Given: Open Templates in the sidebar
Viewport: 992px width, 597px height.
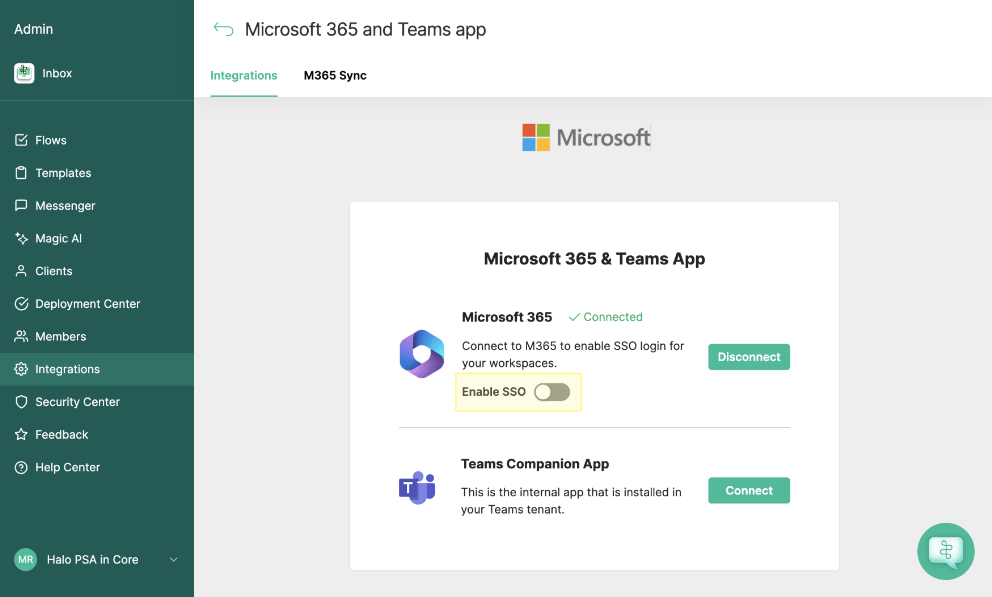Looking at the screenshot, I should [x=97, y=173].
